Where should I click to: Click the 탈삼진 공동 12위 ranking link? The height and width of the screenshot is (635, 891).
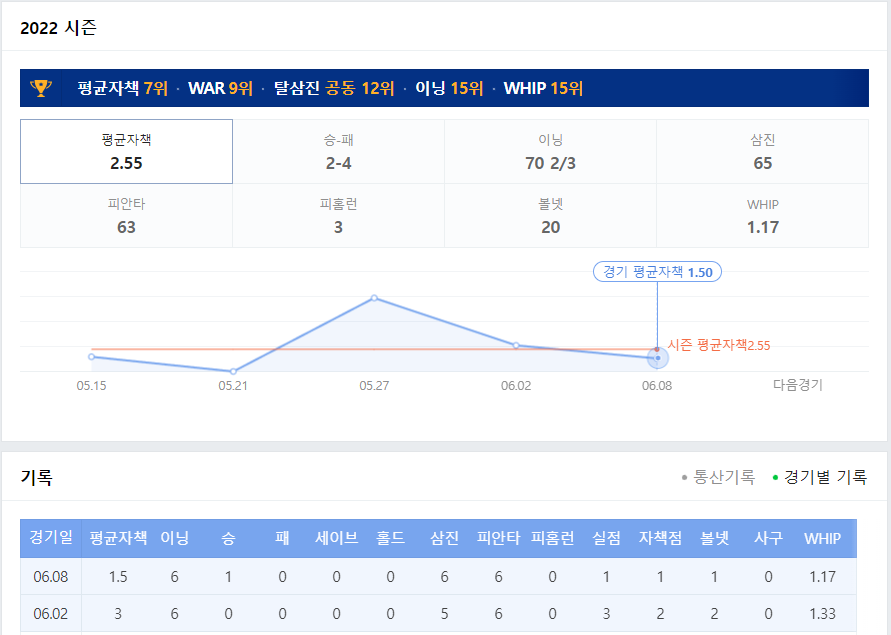(x=336, y=89)
